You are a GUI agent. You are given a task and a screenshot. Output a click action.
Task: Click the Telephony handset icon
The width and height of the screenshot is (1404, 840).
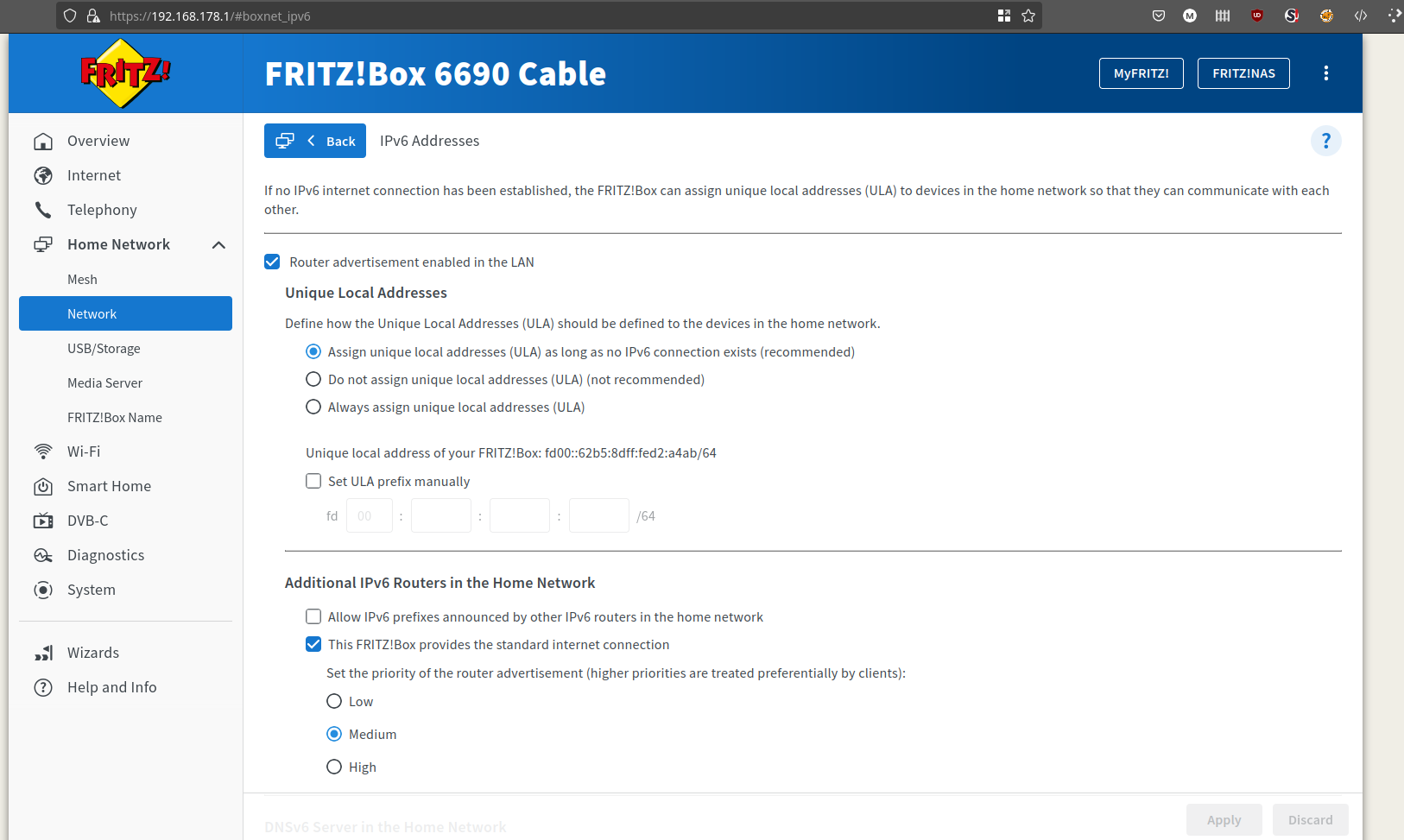tap(43, 210)
